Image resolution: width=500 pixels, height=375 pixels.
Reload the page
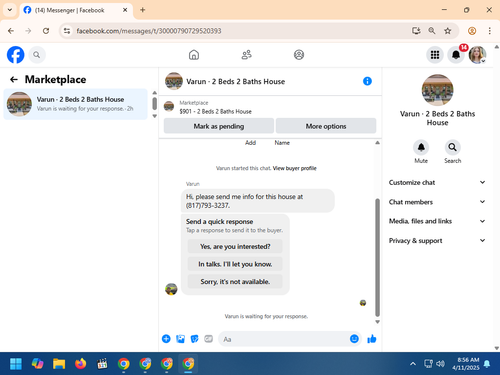pos(46,31)
